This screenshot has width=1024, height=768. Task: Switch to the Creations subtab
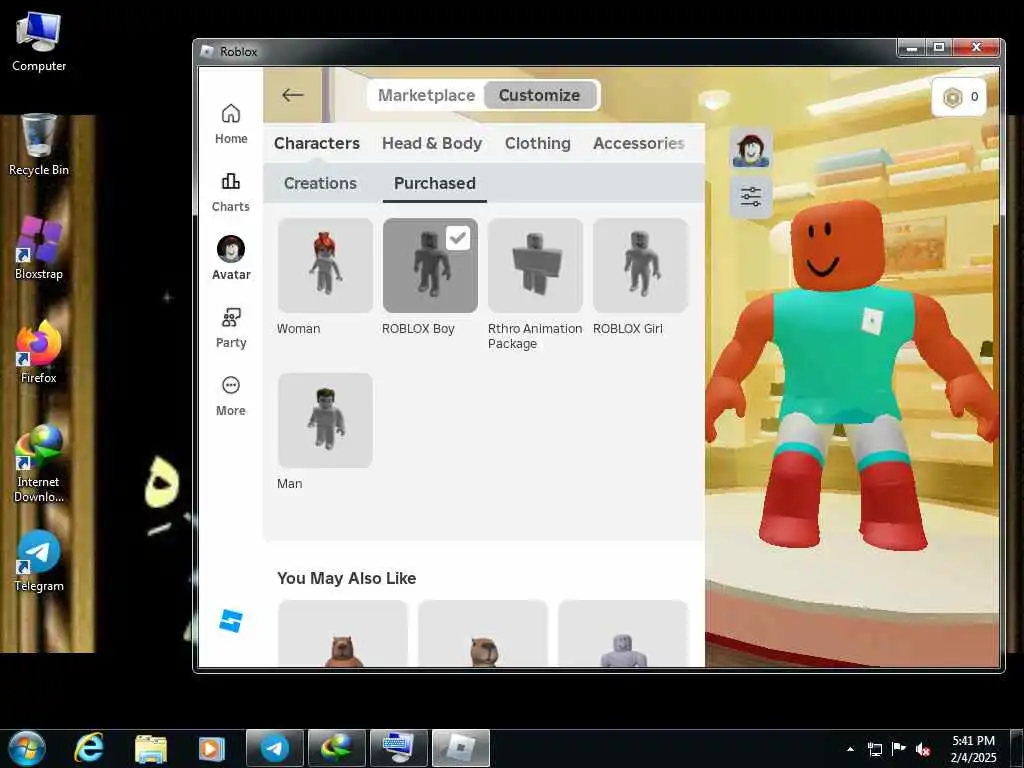[x=320, y=184]
